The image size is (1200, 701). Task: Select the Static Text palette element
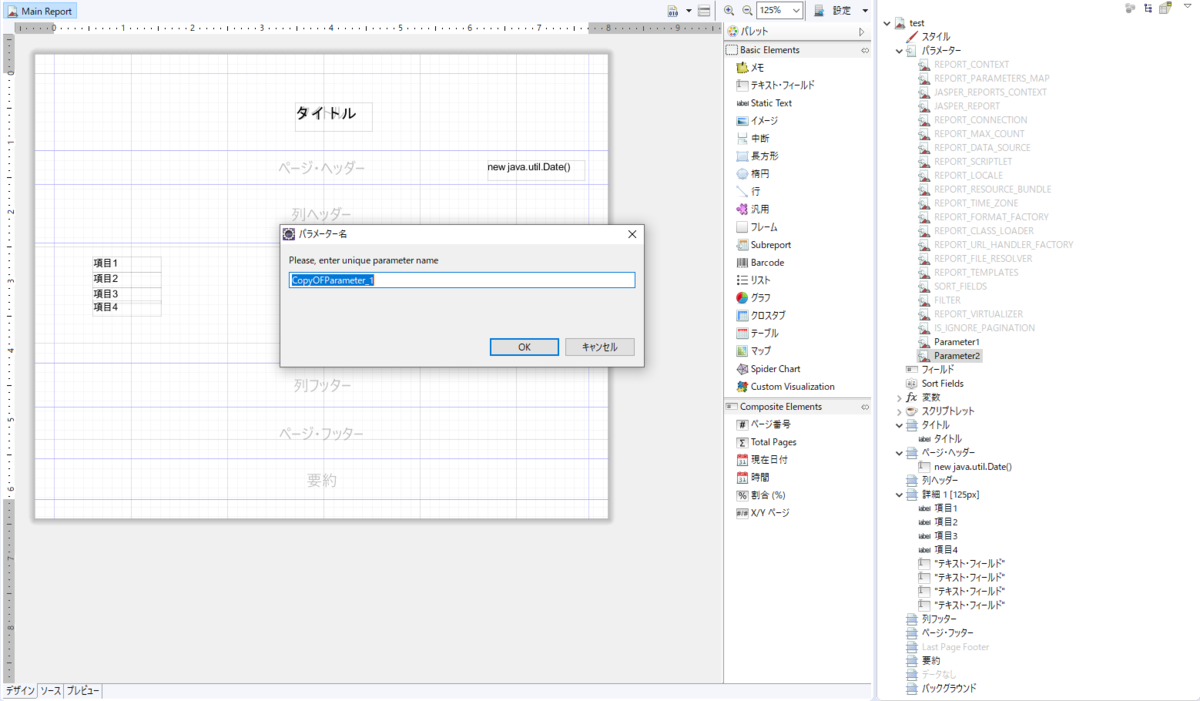click(x=763, y=103)
